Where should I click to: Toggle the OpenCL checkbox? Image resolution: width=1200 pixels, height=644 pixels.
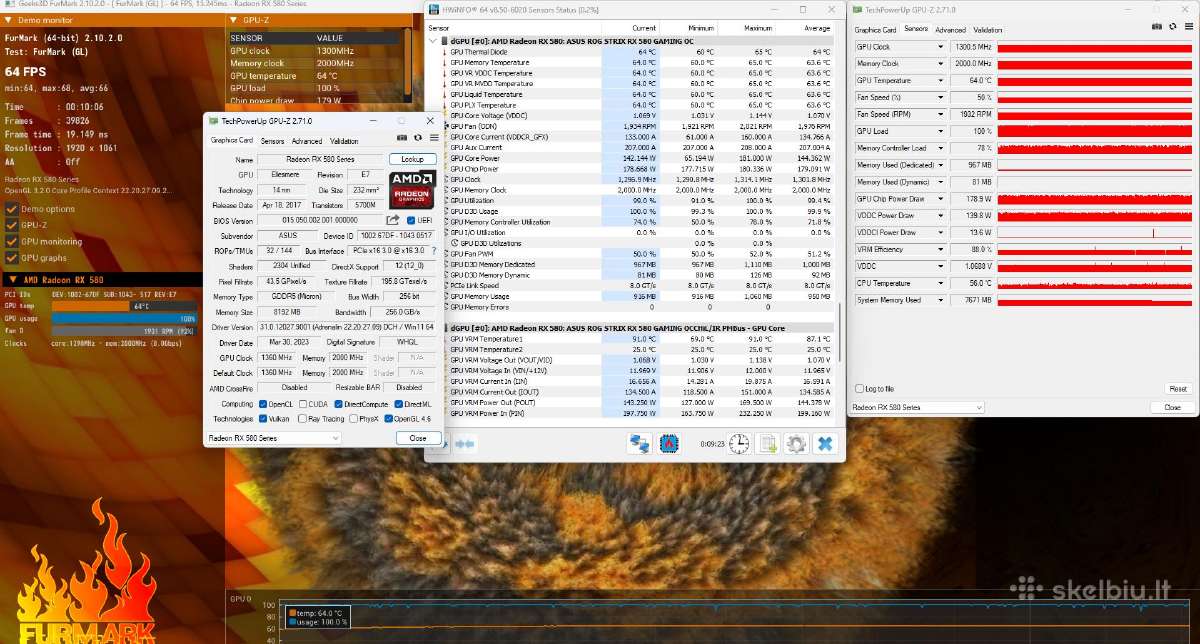coord(261,404)
